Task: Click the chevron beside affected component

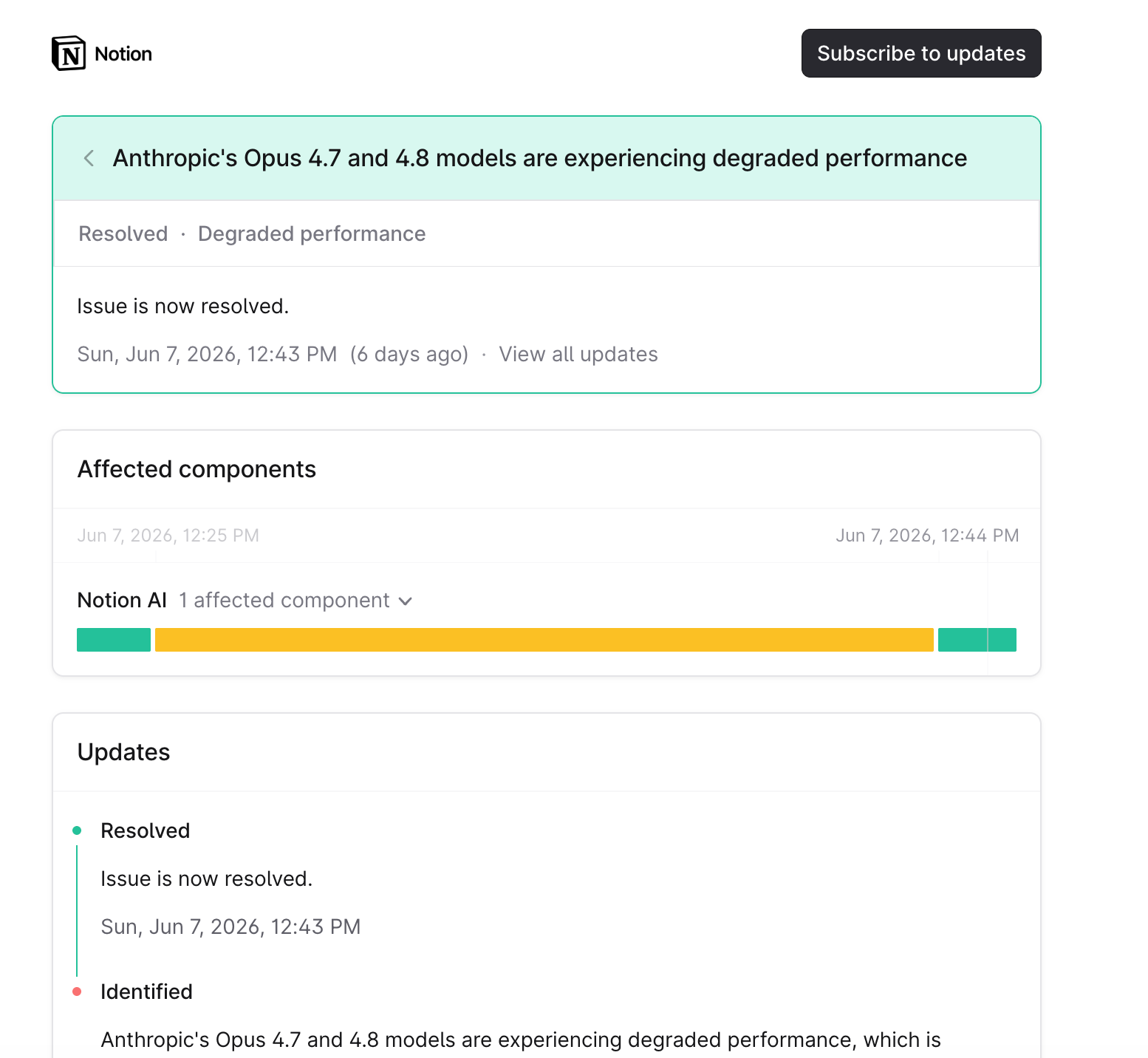Action: click(x=405, y=601)
